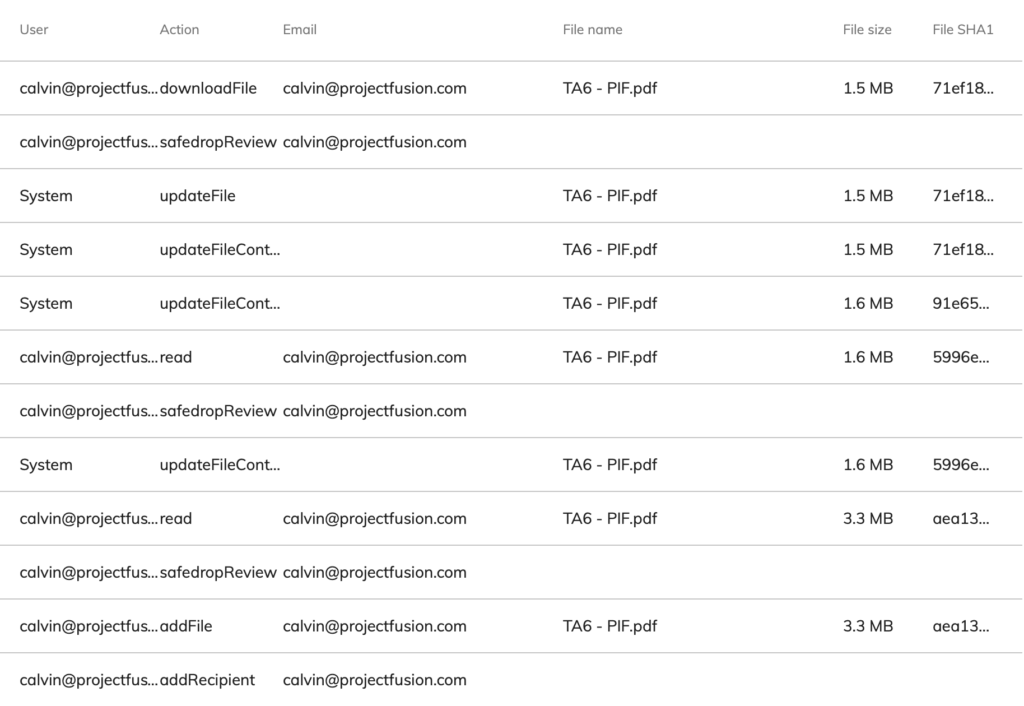Image resolution: width=1024 pixels, height=706 pixels.
Task: Click the 91e65... SHA1 hash value
Action: (961, 304)
